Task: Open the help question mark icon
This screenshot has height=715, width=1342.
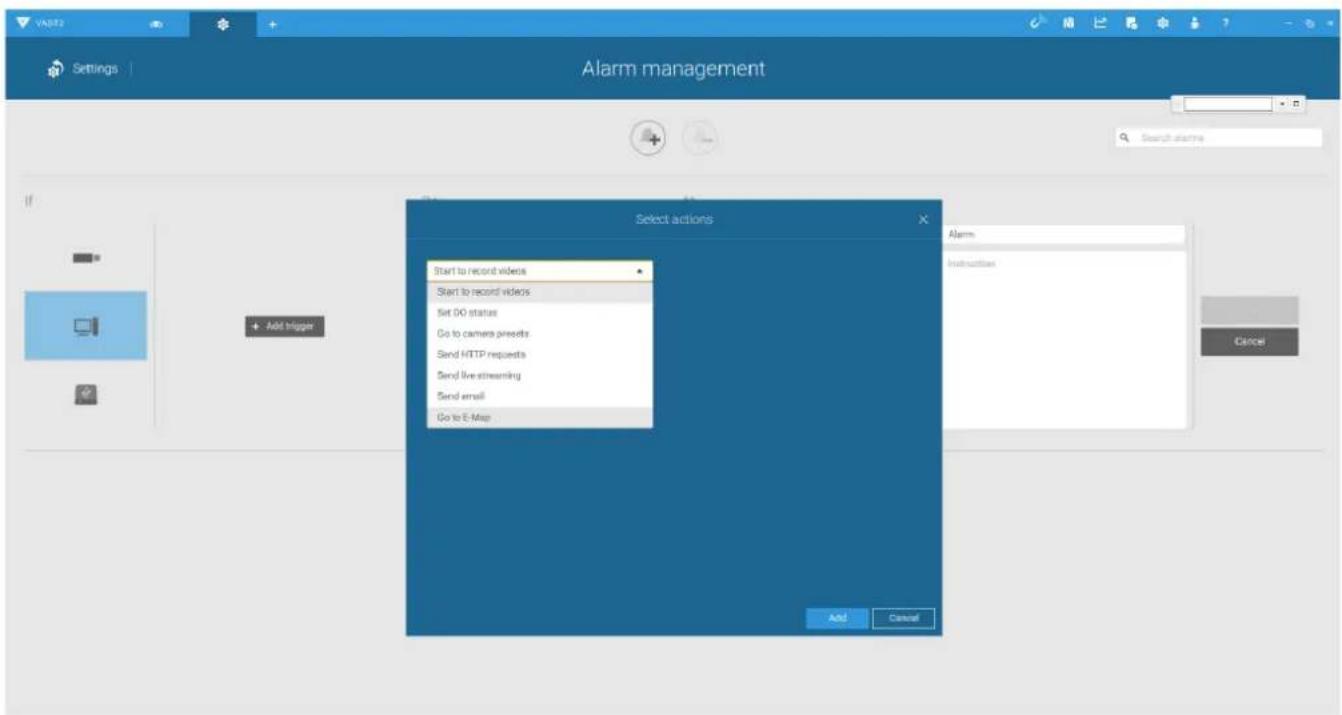Action: pos(1225,22)
